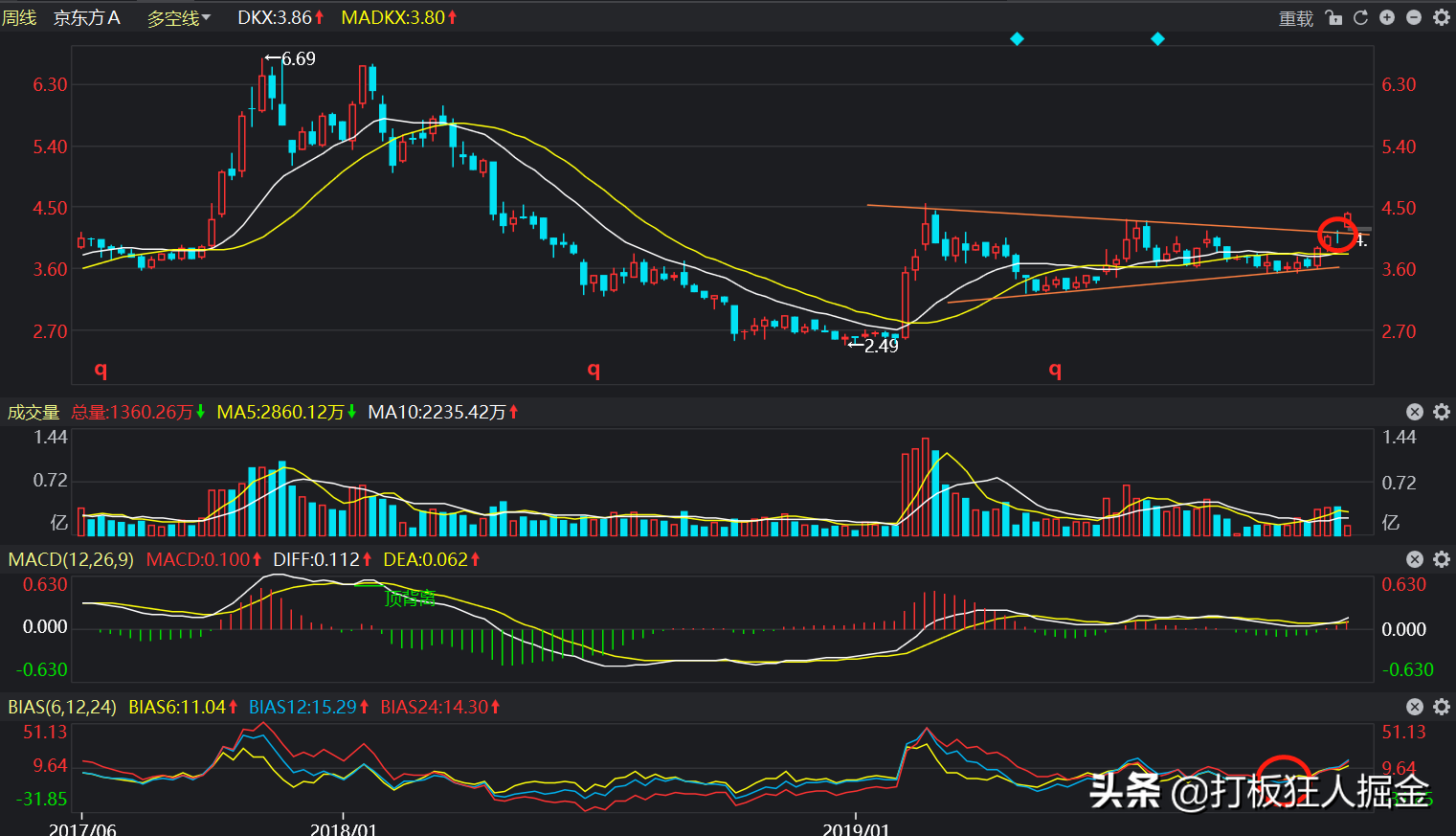Click the BIAS(6,12,24) panel title

pos(62,707)
